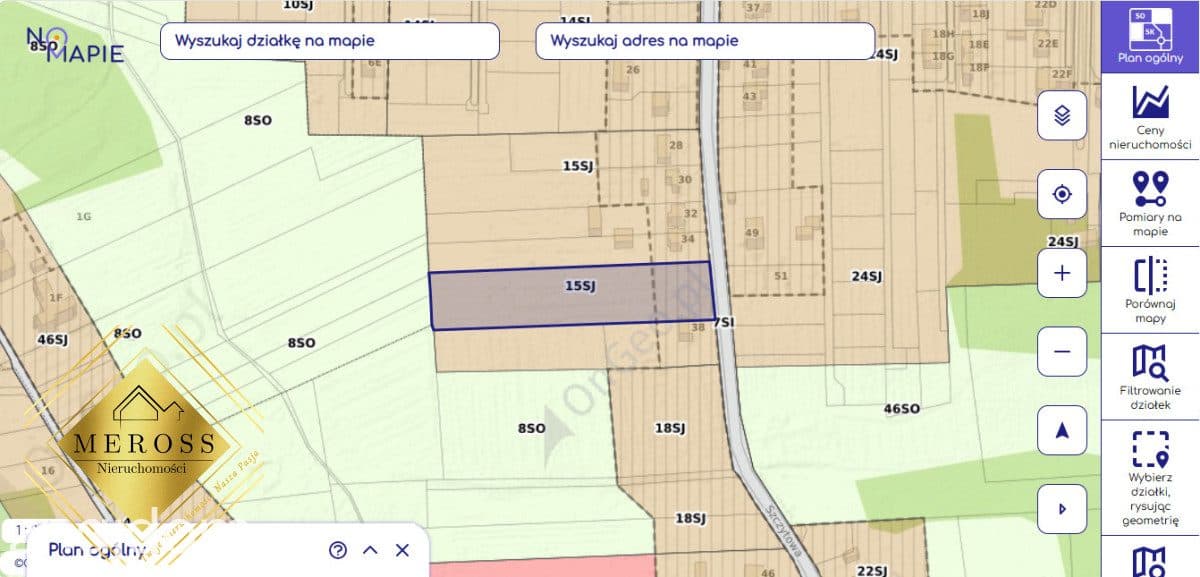The image size is (1200, 577).
Task: Open Porównaj mapy comparison tool
Action: 1150,290
